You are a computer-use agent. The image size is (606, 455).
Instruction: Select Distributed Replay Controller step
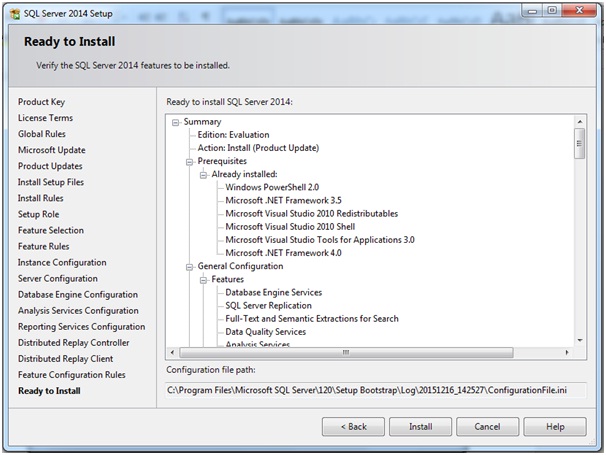[73, 343]
